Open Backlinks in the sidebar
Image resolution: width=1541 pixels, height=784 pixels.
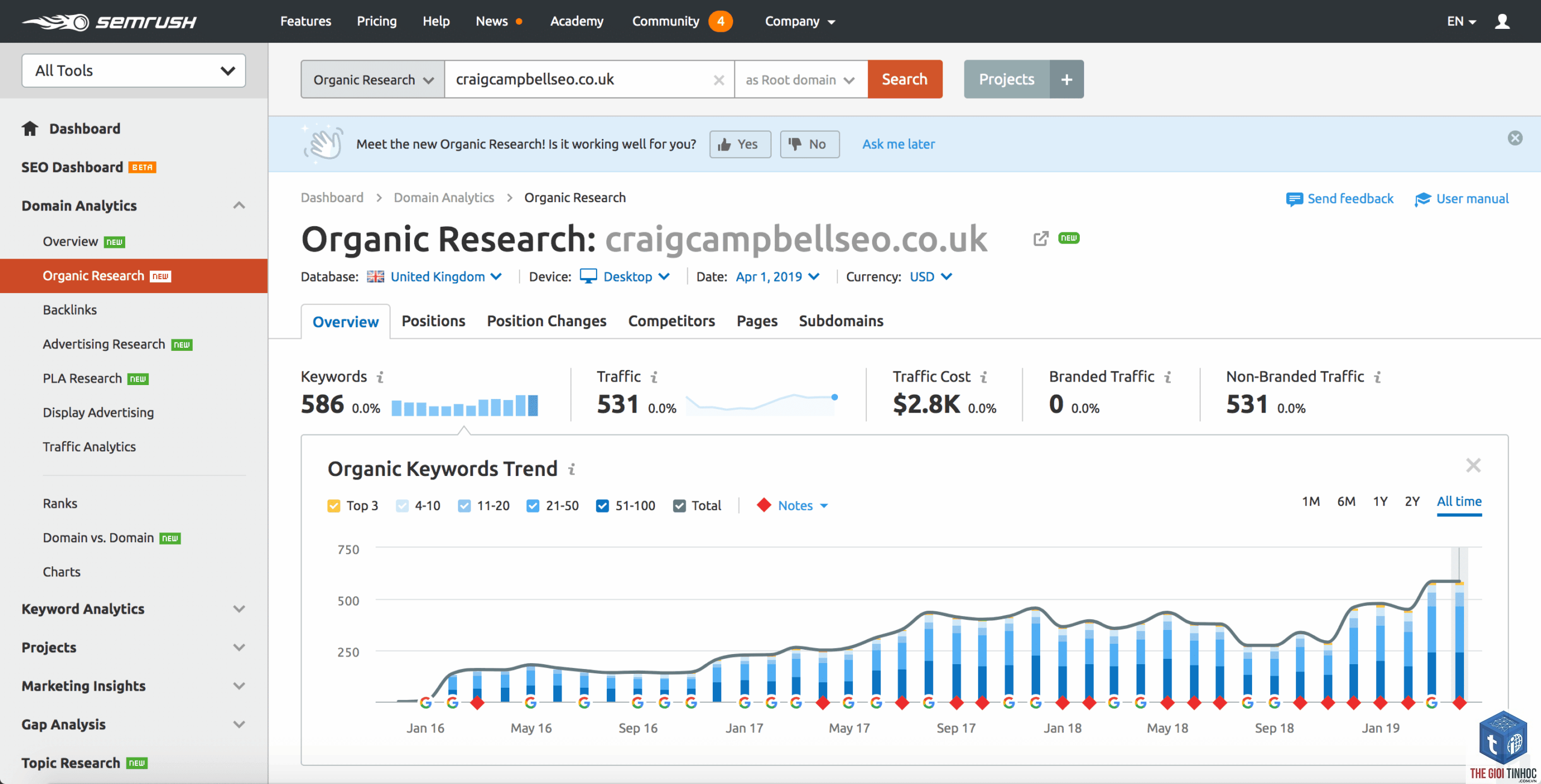pos(70,310)
